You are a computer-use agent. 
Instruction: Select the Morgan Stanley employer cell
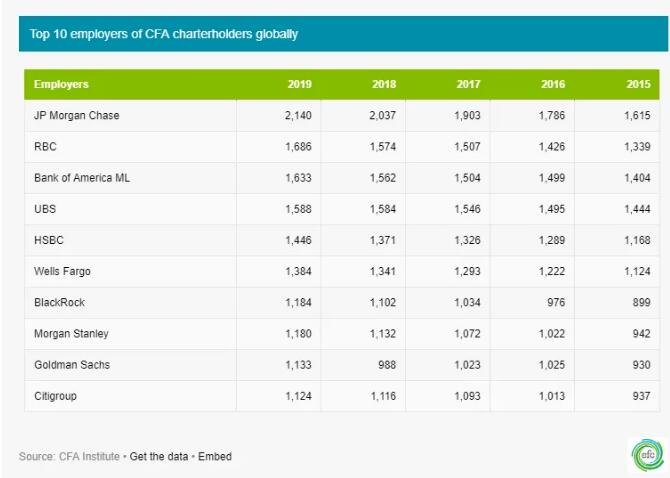71,334
